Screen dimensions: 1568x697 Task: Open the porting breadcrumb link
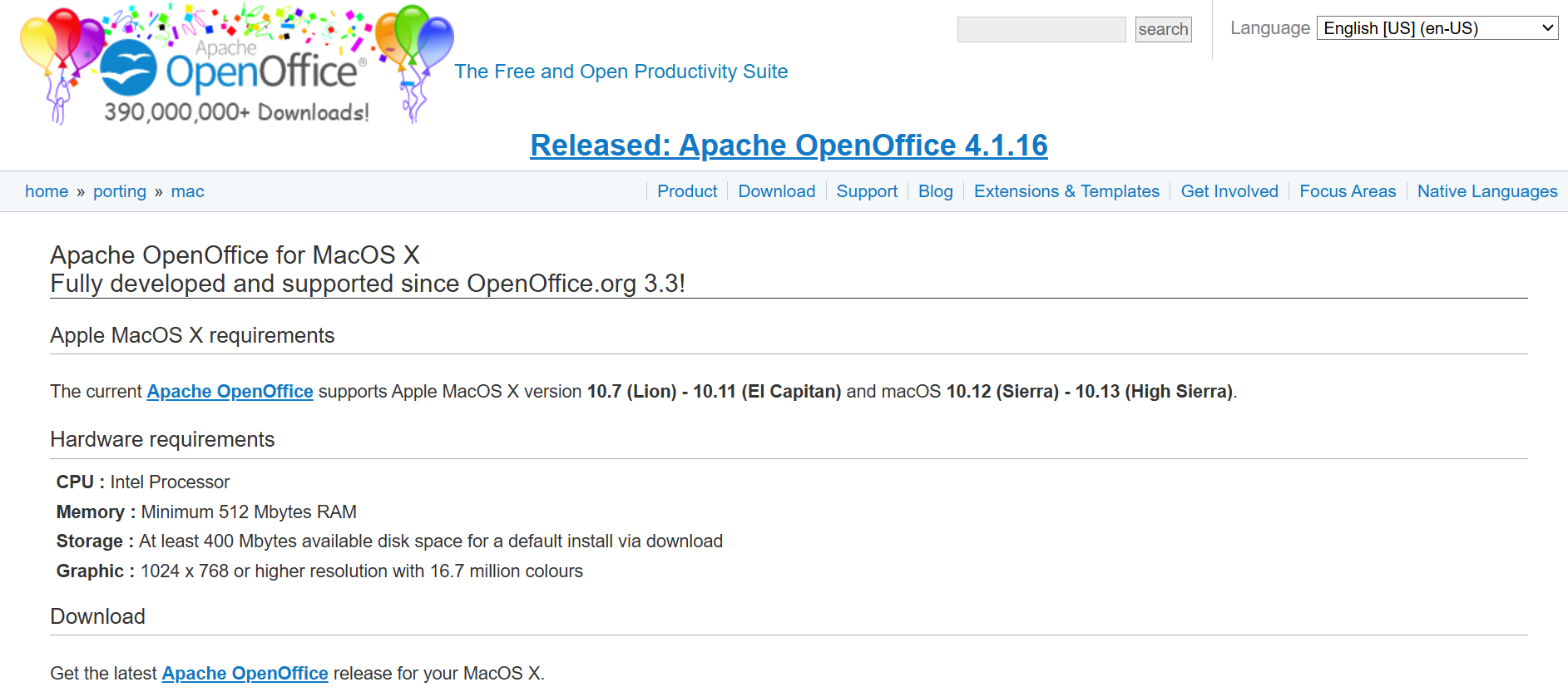(x=120, y=191)
